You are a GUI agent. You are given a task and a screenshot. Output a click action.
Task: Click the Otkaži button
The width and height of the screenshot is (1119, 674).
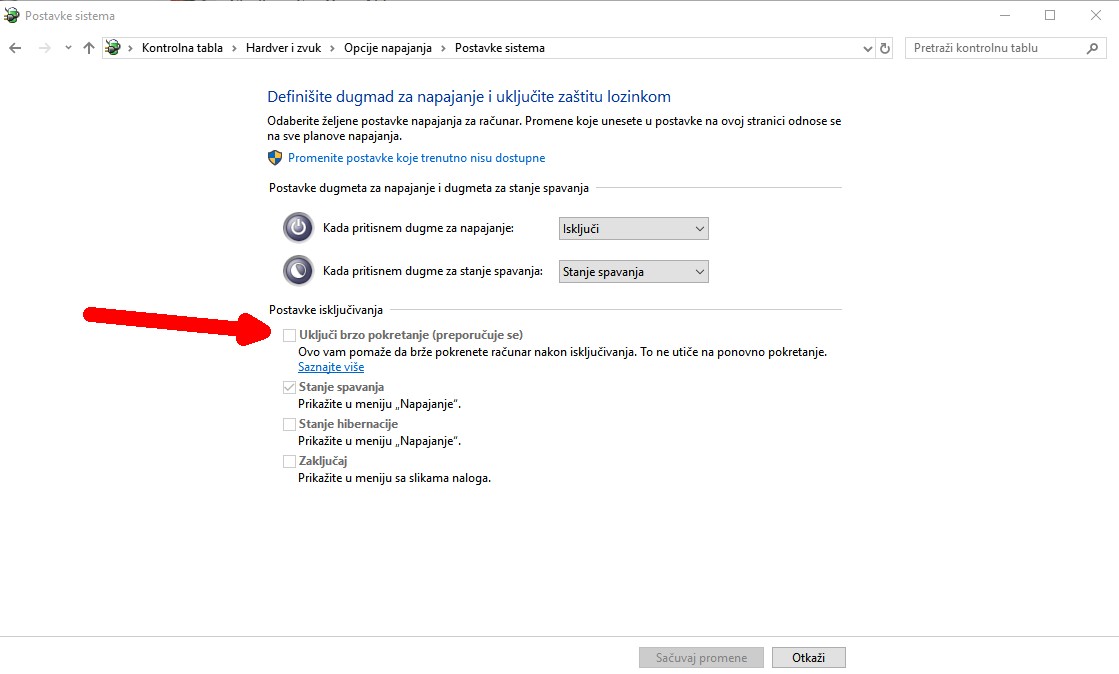[x=808, y=658]
